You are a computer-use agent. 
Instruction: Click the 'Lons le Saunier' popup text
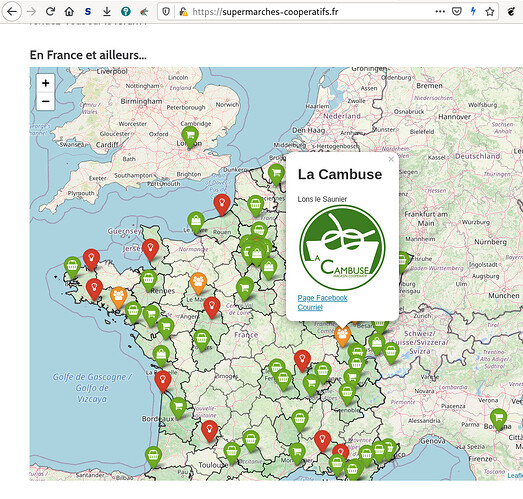322,199
